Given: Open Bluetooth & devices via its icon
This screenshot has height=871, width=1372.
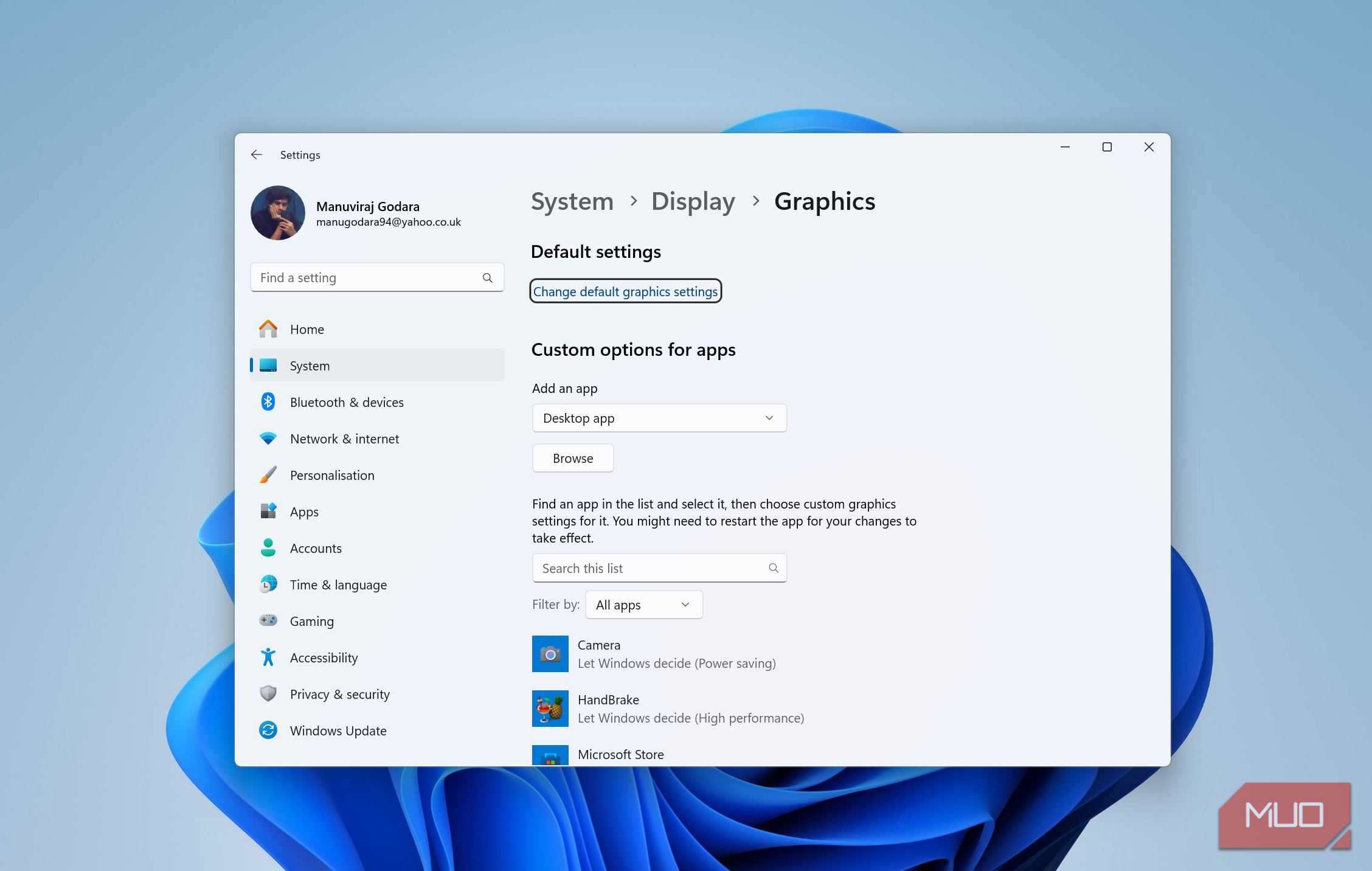Looking at the screenshot, I should tap(268, 402).
